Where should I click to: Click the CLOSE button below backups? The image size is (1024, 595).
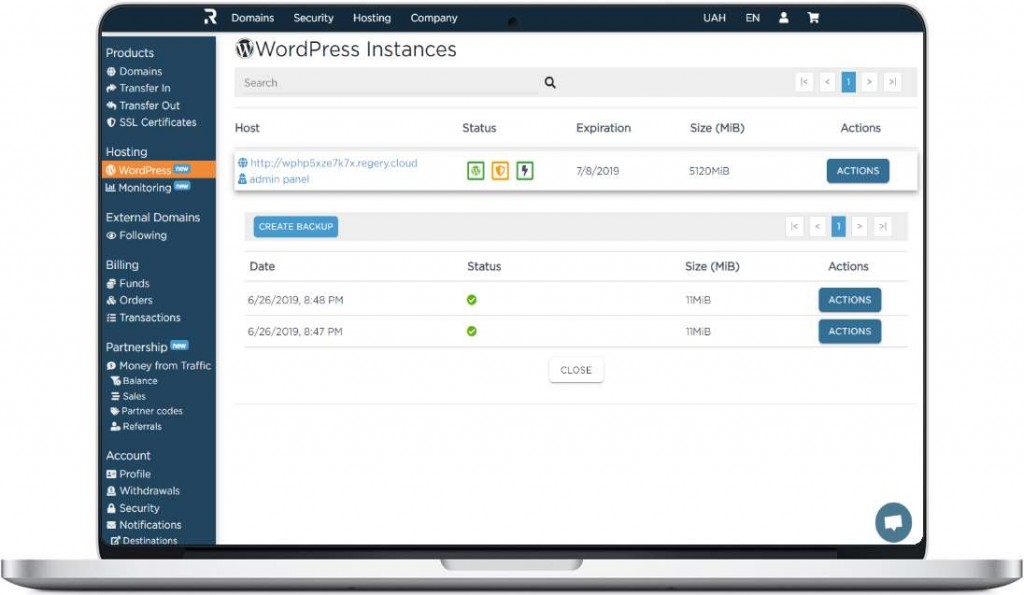tap(576, 370)
